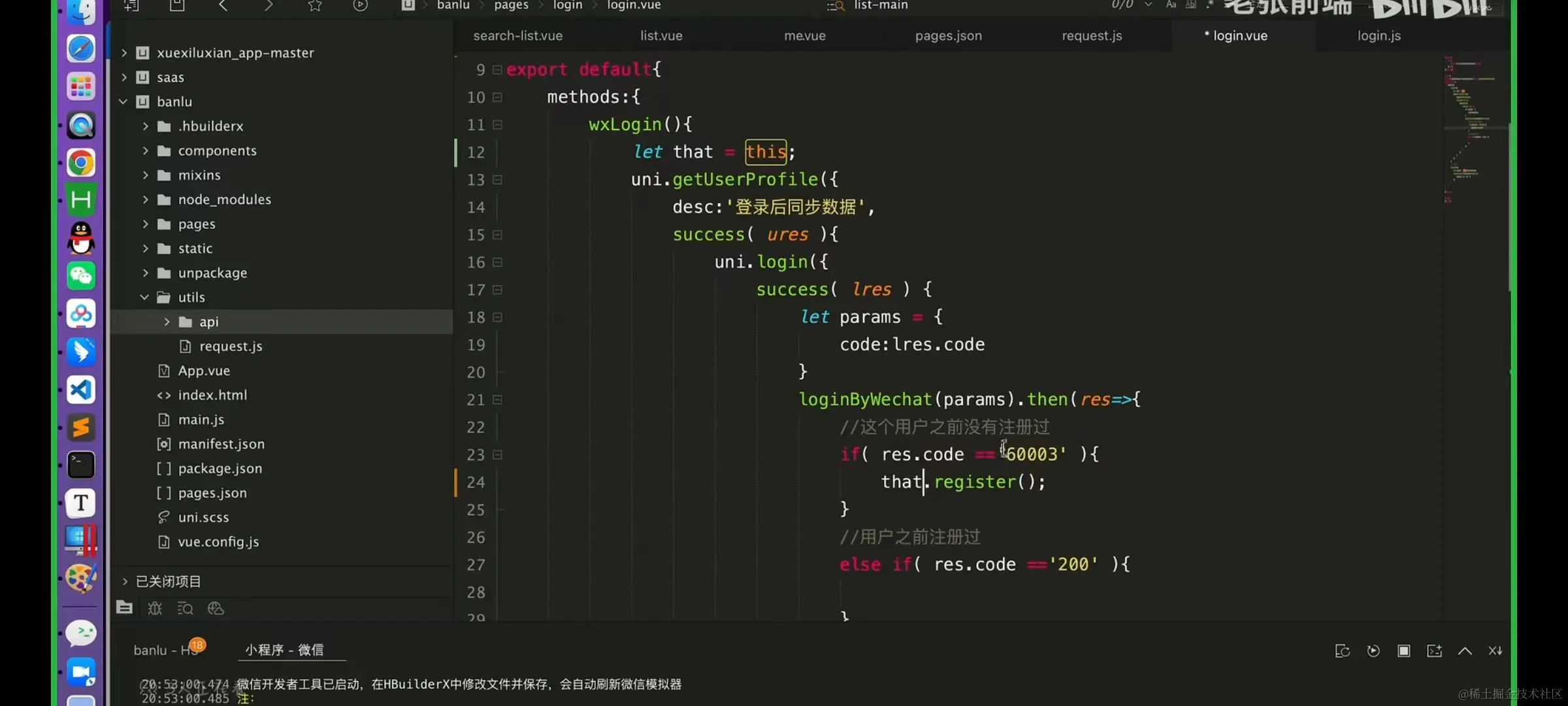1568x706 pixels.
Task: Switch to the request.js editor tab
Action: point(1092,36)
